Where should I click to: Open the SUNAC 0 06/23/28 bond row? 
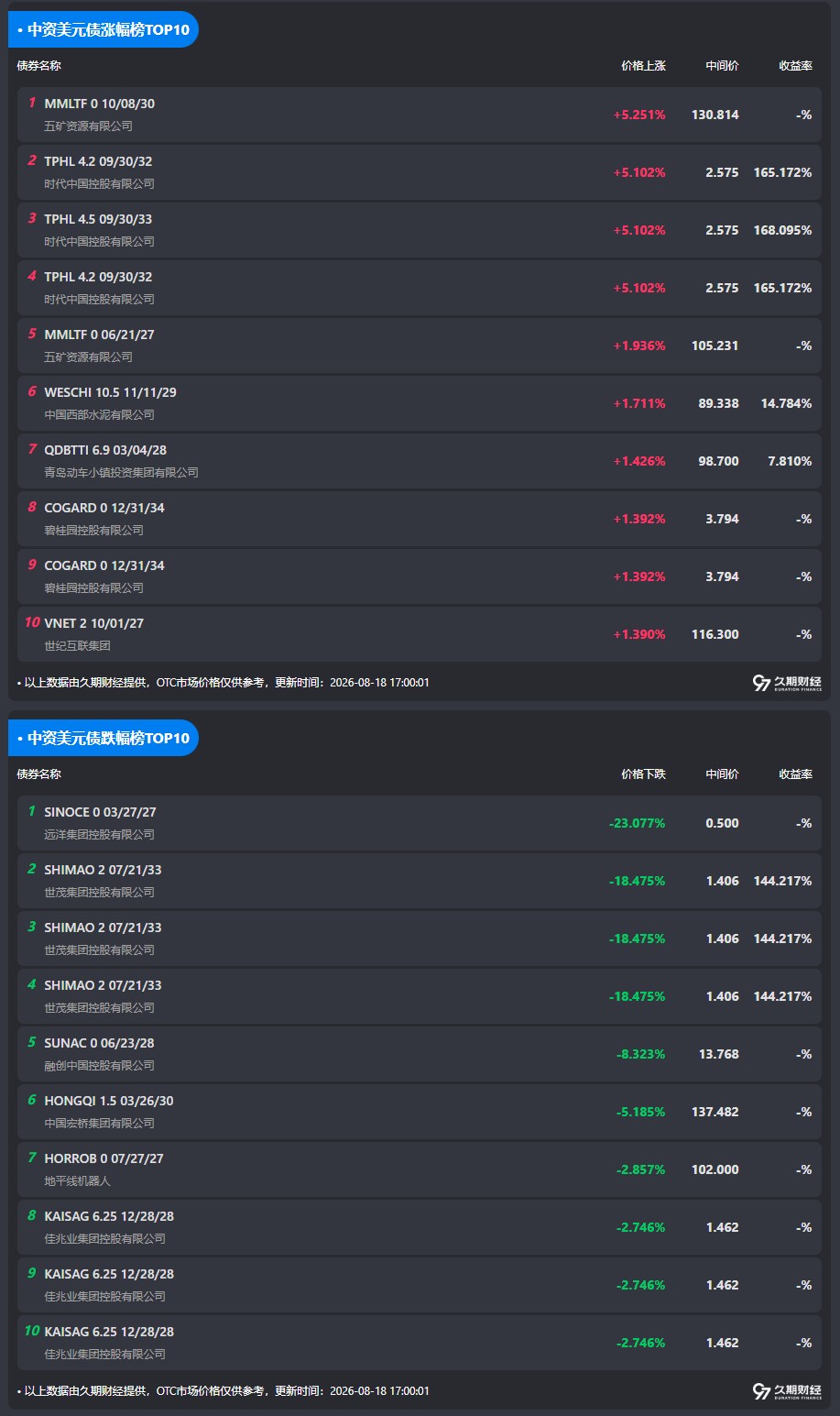tap(420, 1054)
